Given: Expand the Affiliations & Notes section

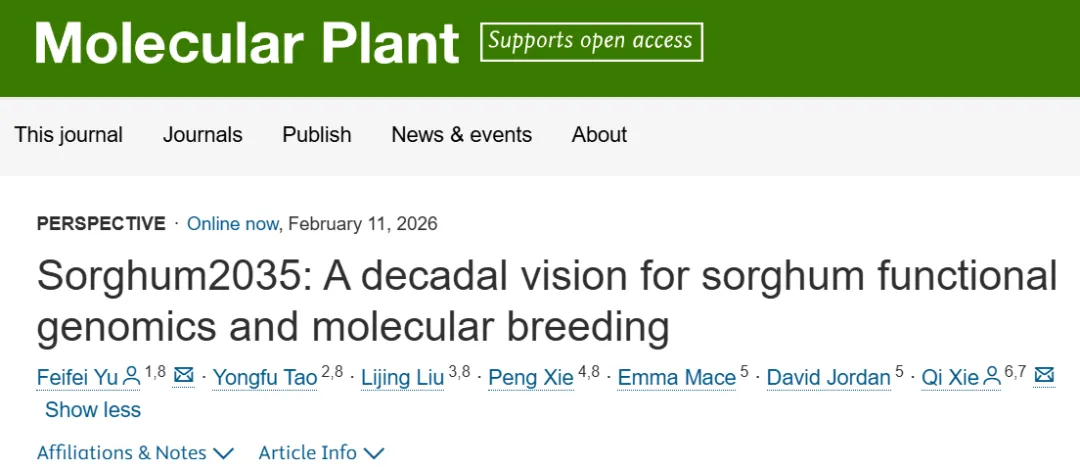Looking at the screenshot, I should point(135,453).
